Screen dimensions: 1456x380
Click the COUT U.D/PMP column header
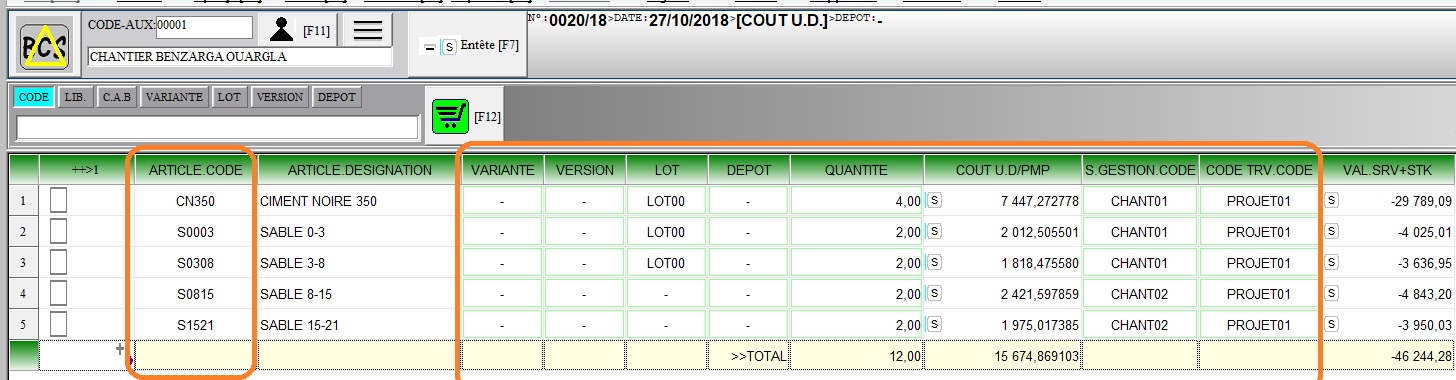pos(1003,170)
